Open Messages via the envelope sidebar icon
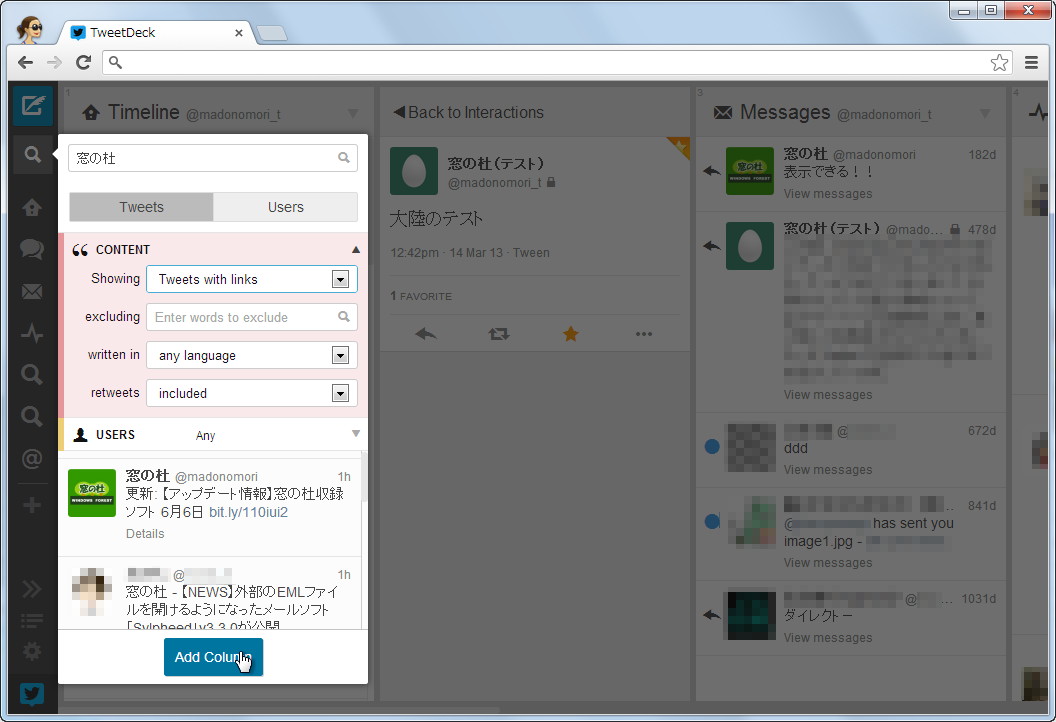Image resolution: width=1056 pixels, height=722 pixels. pyautogui.click(x=31, y=291)
